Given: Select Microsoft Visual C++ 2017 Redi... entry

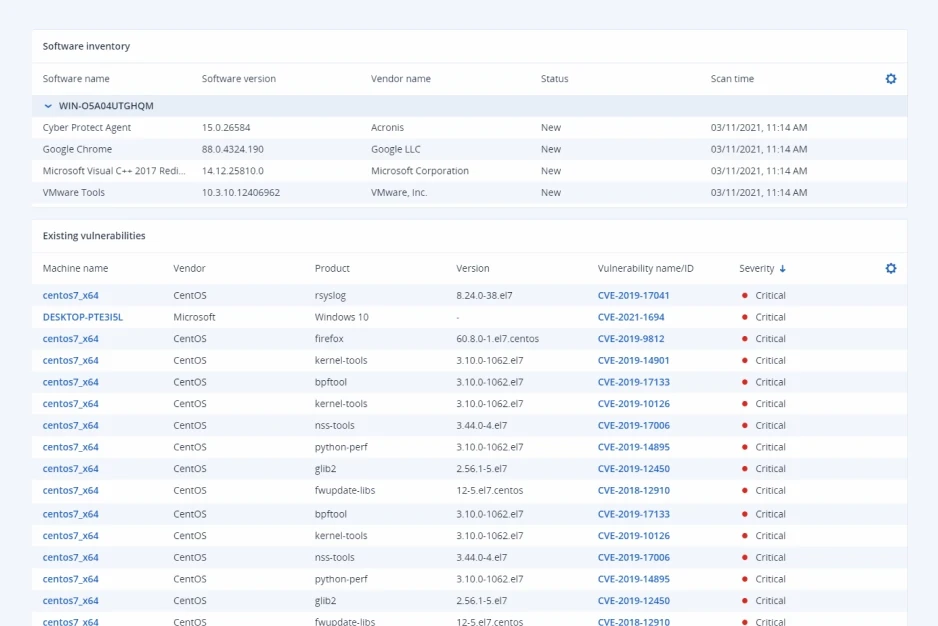Looking at the screenshot, I should pyautogui.click(x=114, y=171).
